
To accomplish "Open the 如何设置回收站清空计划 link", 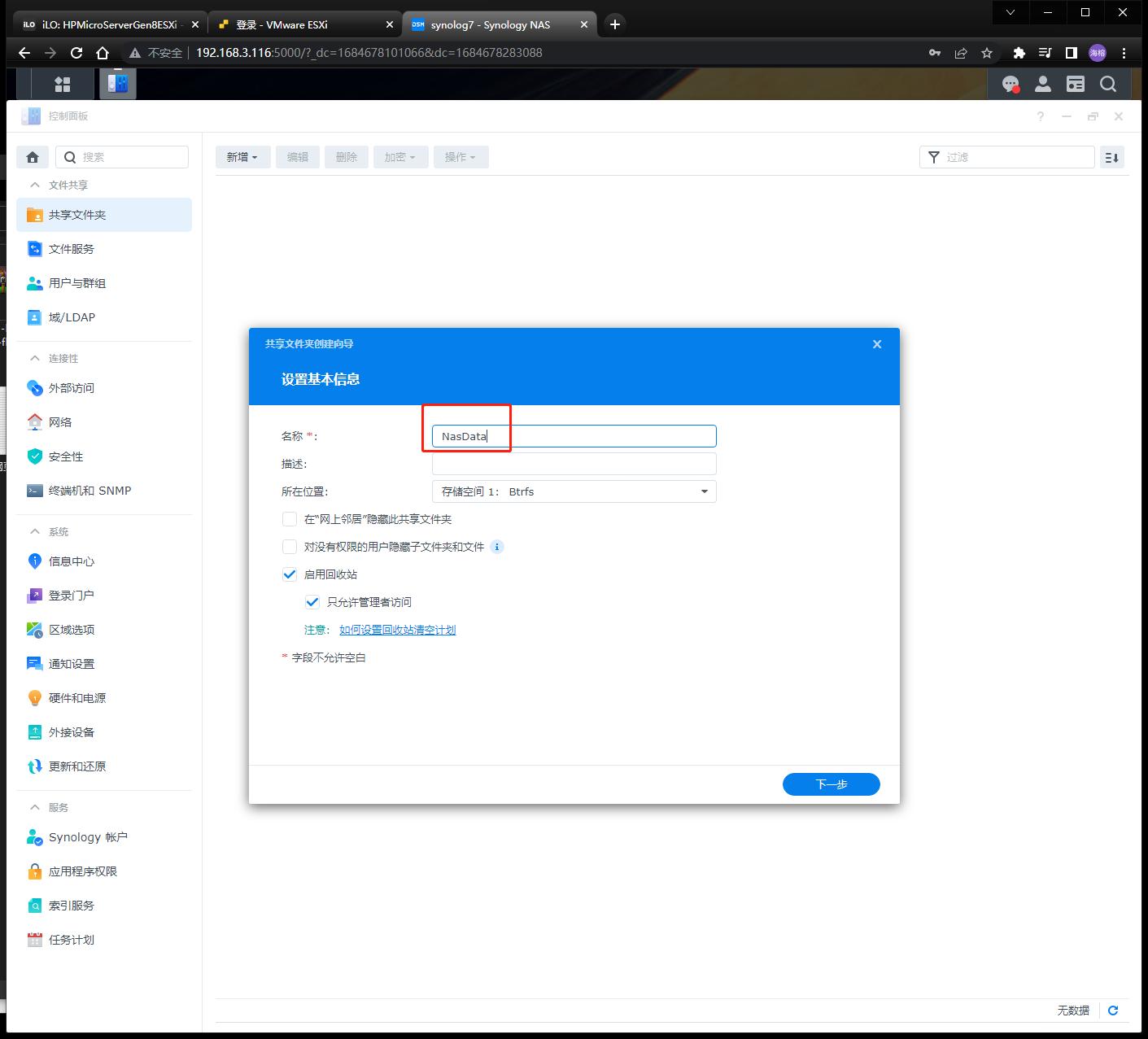I will (x=397, y=630).
